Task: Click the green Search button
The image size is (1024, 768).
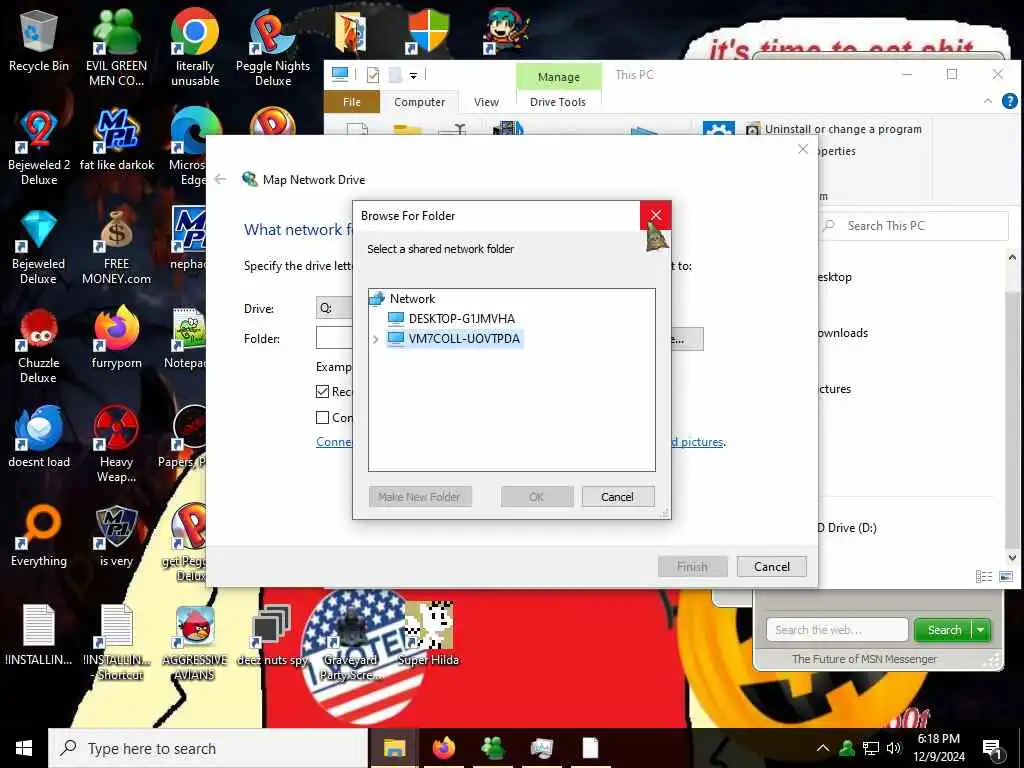Action: click(x=944, y=630)
